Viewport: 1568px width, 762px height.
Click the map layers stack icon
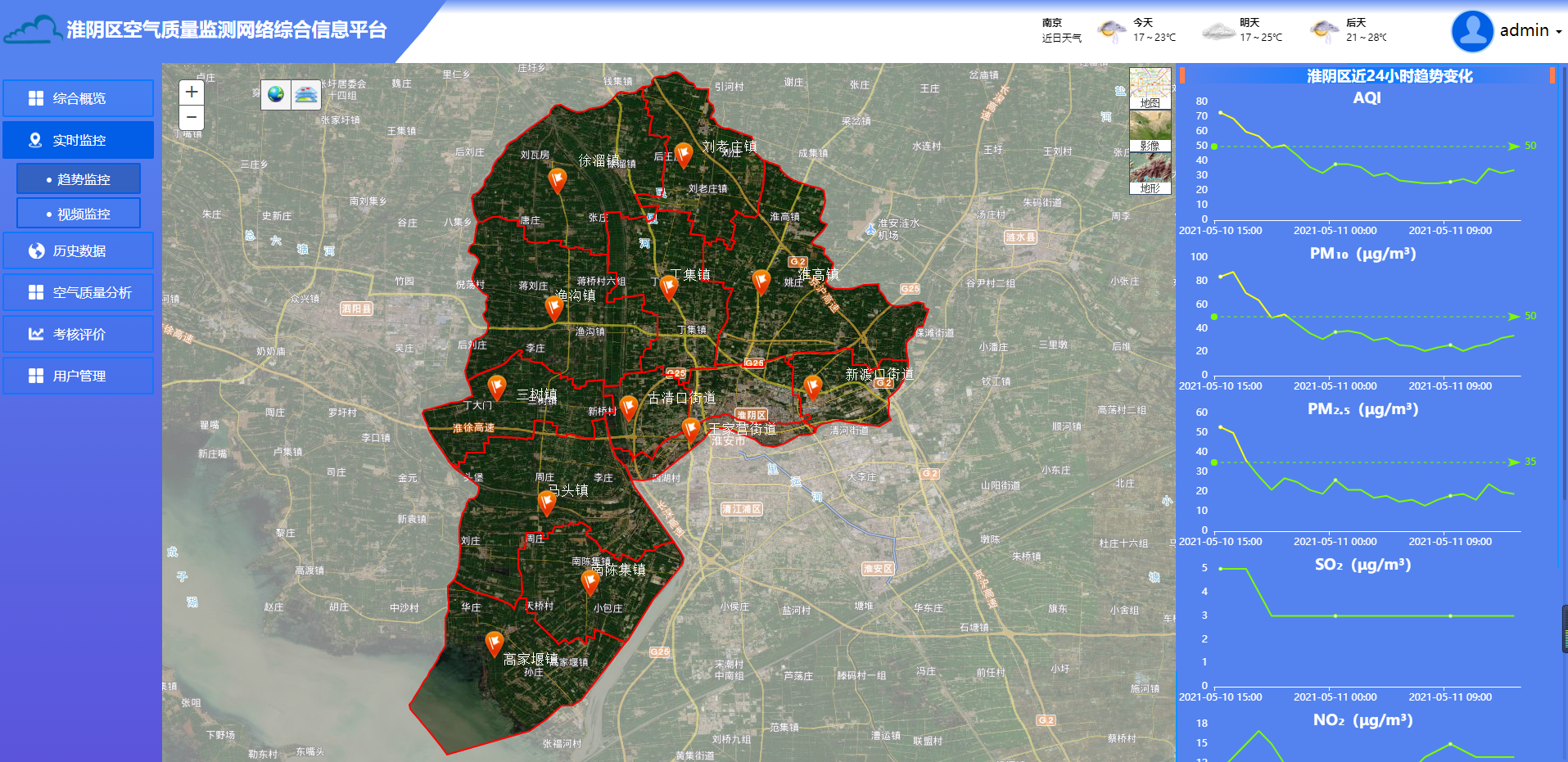click(x=306, y=95)
